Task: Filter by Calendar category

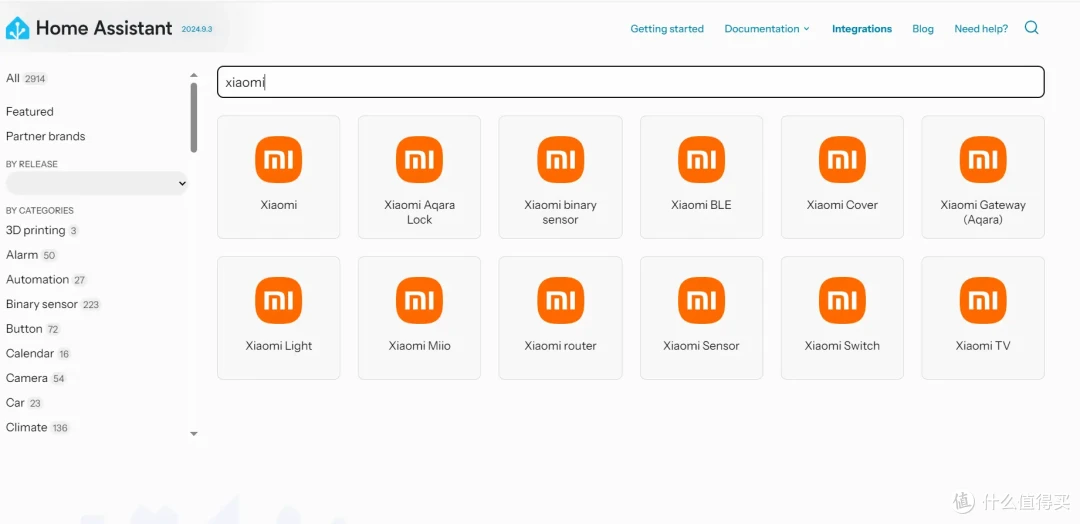Action: coord(39,353)
